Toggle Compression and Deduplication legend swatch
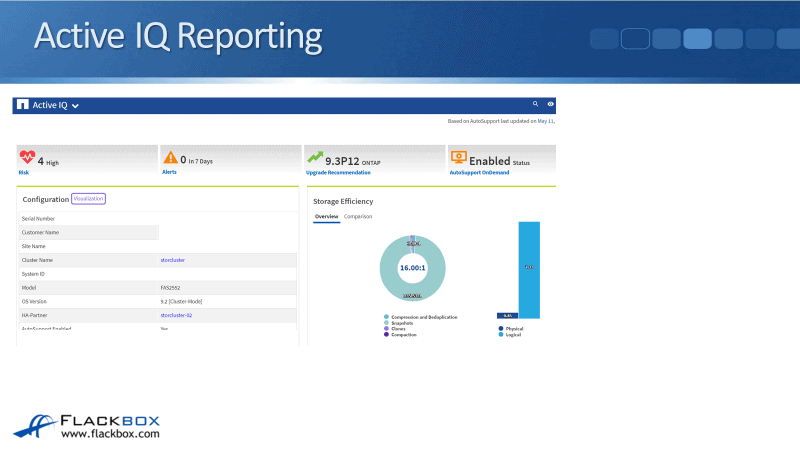 386,317
